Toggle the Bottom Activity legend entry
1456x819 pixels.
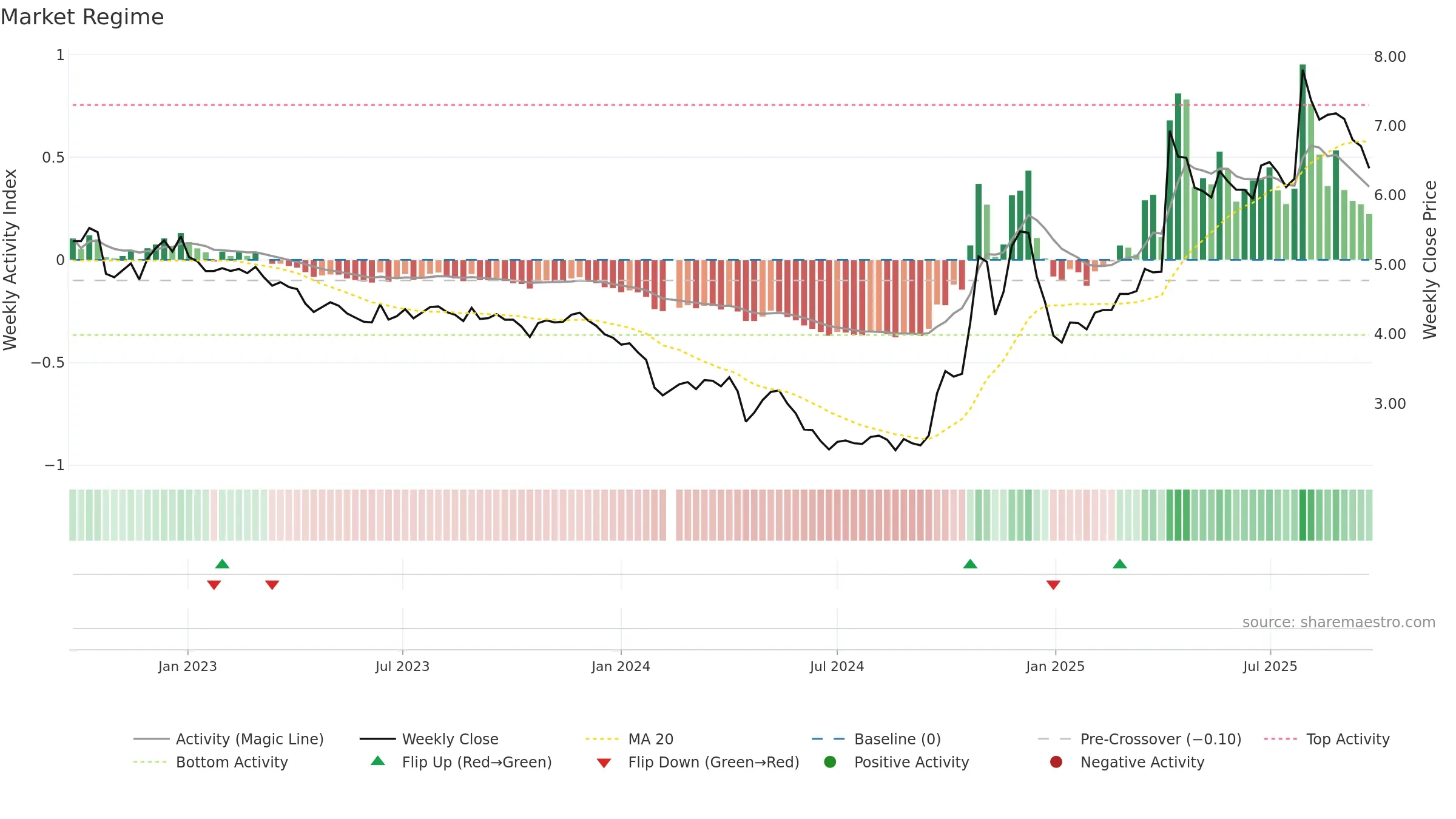tap(211, 762)
